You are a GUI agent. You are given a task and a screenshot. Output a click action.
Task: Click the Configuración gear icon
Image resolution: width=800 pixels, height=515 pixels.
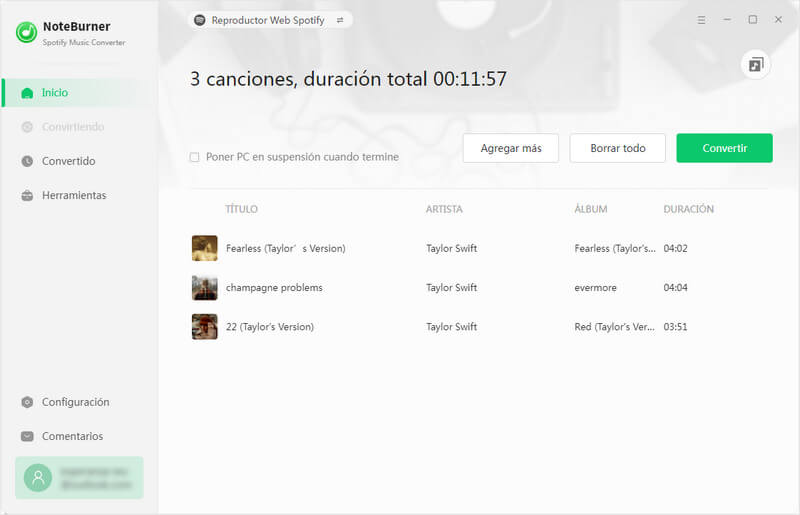(x=27, y=402)
